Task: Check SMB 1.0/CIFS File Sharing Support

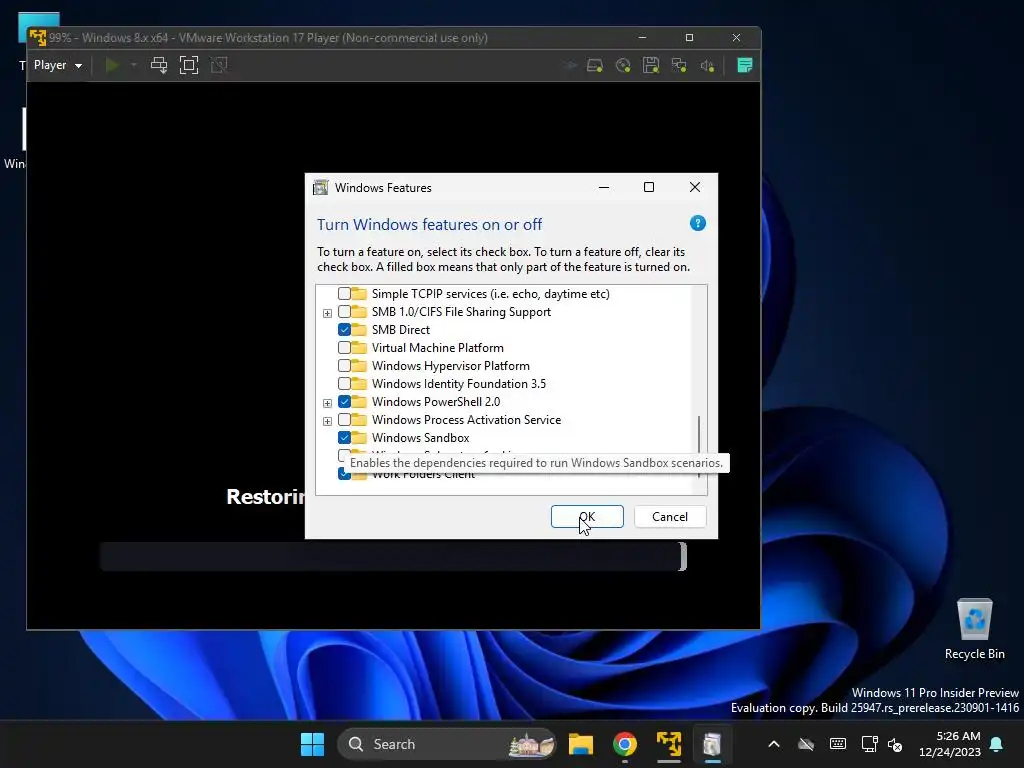Action: coord(344,312)
